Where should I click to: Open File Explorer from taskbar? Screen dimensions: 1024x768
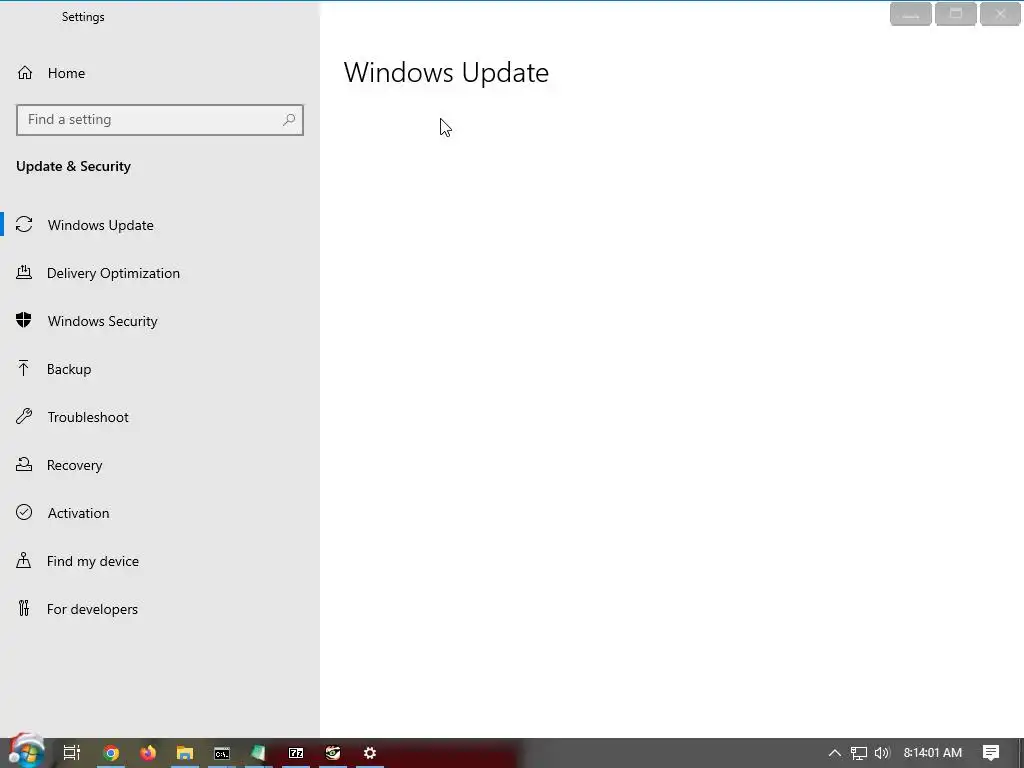pos(185,753)
